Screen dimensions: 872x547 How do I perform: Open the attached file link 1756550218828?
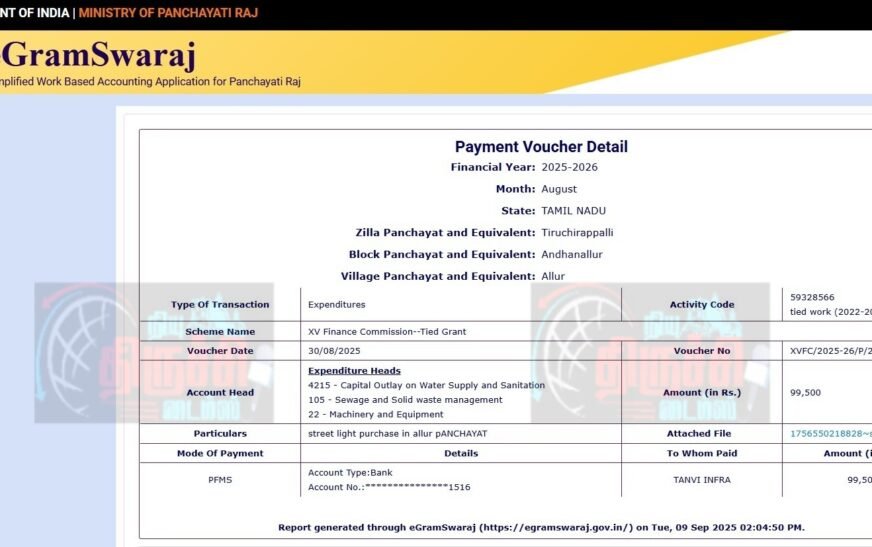coord(831,434)
